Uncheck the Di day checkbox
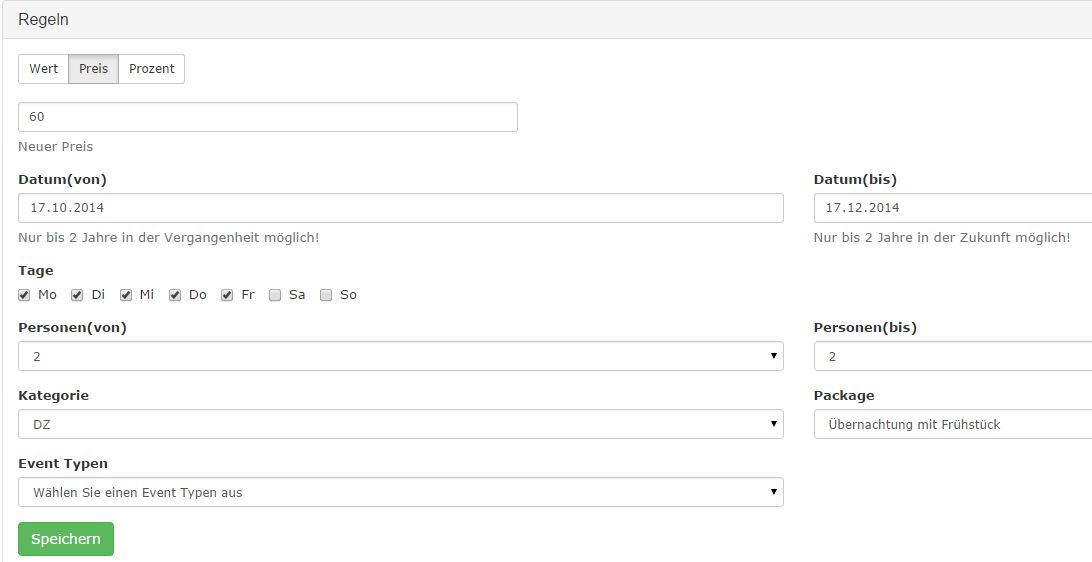Image resolution: width=1092 pixels, height=562 pixels. pyautogui.click(x=77, y=295)
